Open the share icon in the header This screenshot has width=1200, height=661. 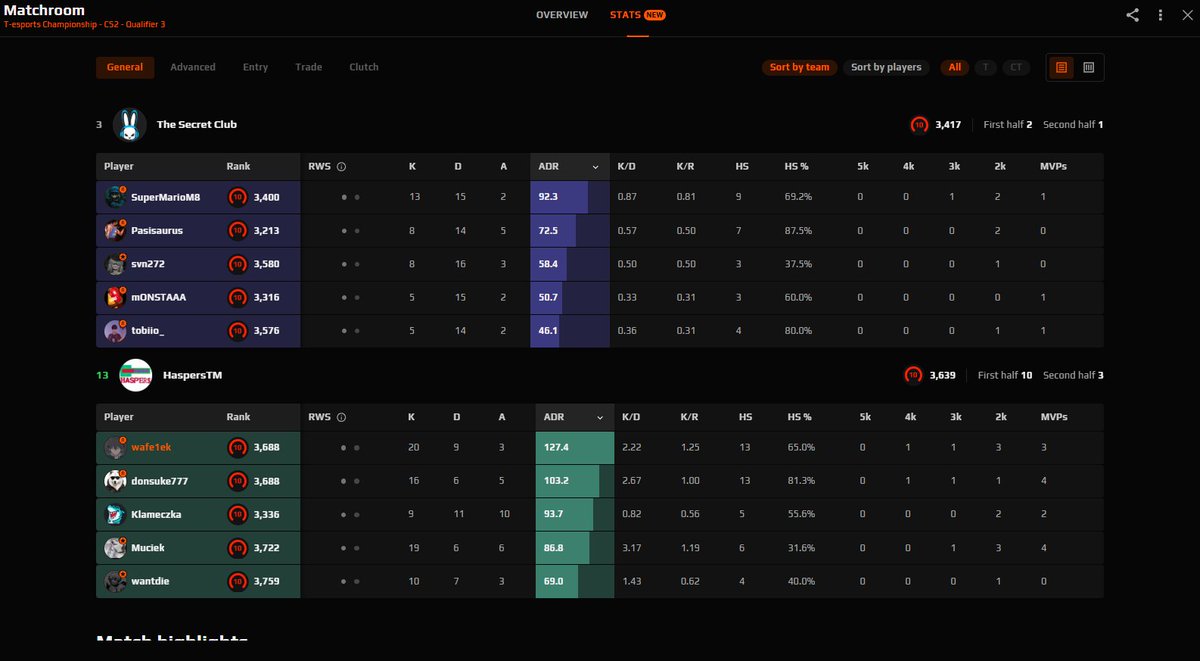tap(1132, 15)
